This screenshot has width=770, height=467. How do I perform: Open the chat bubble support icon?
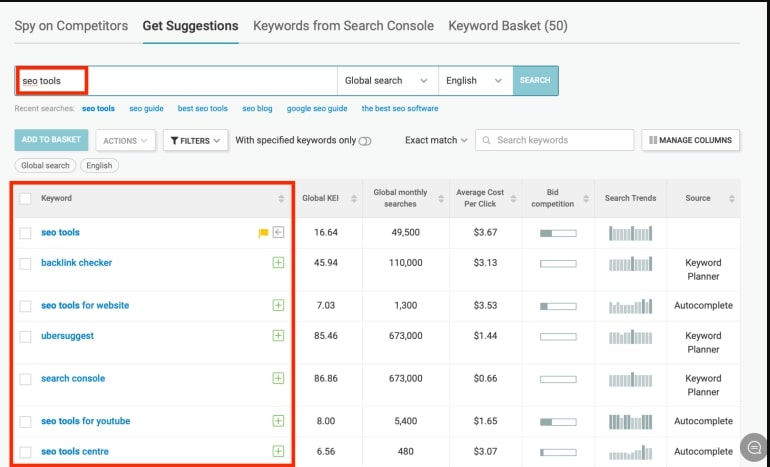751,446
